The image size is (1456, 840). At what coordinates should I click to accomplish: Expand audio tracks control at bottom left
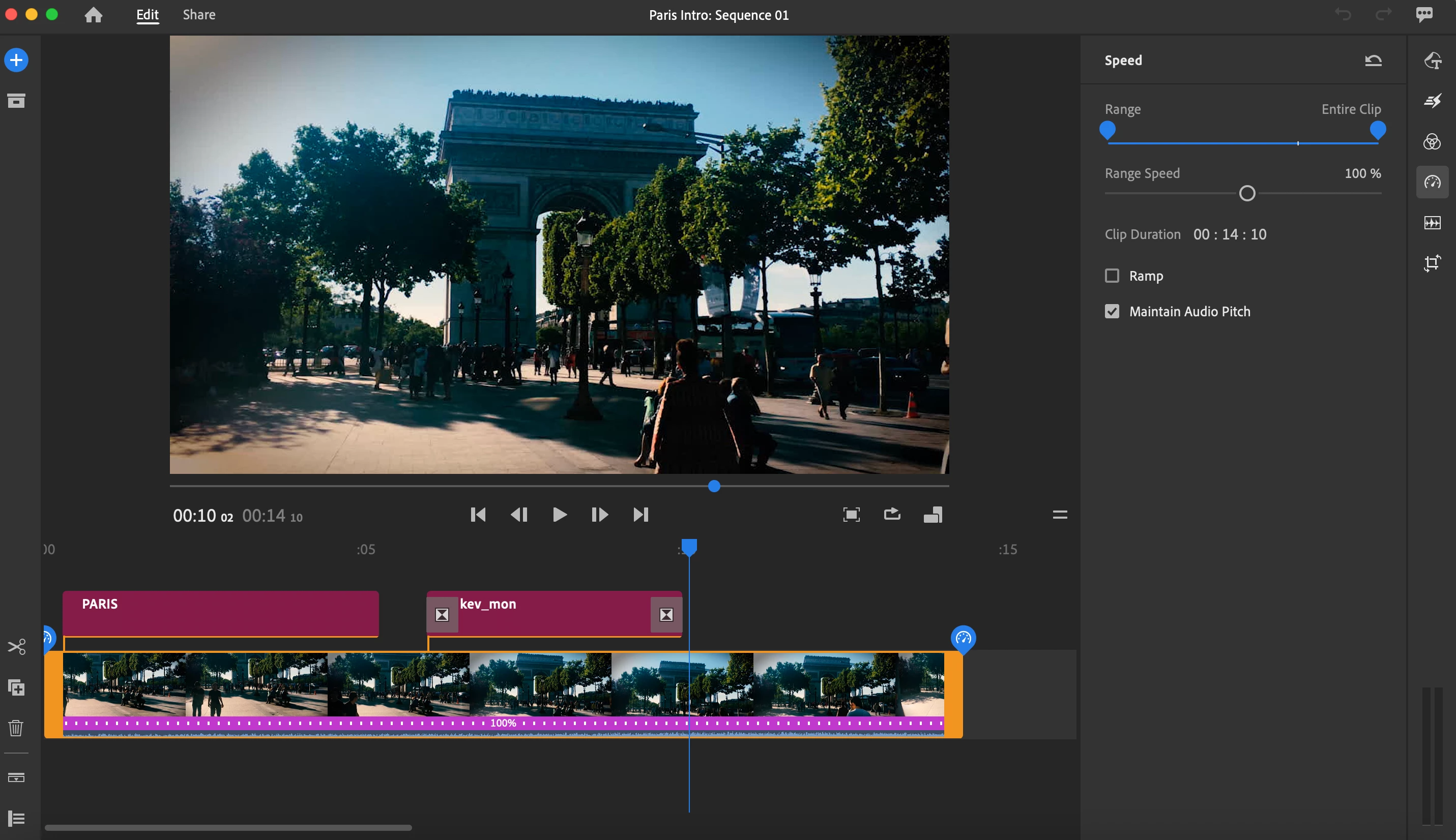coord(16,777)
